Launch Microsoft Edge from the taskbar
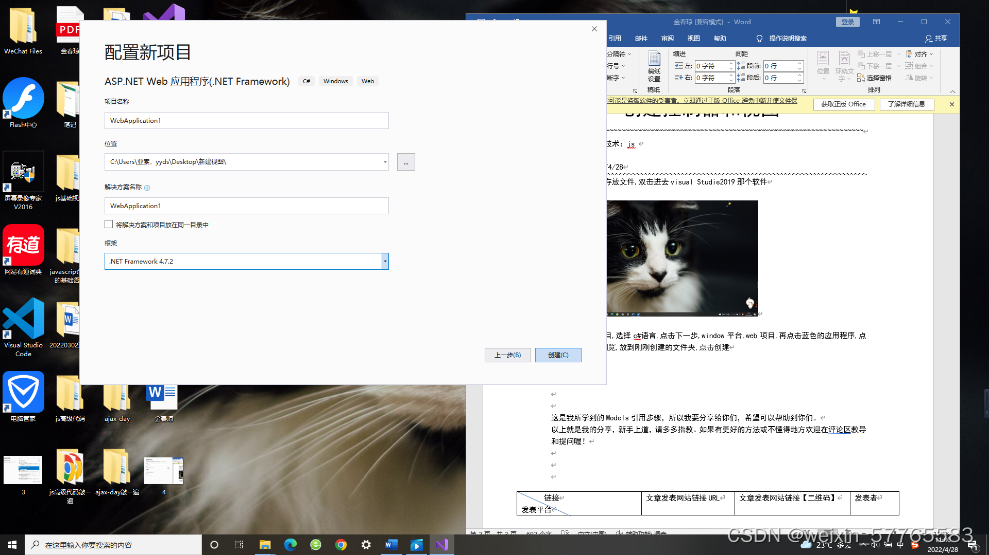Screen dimensions: 989x555 (290, 545)
